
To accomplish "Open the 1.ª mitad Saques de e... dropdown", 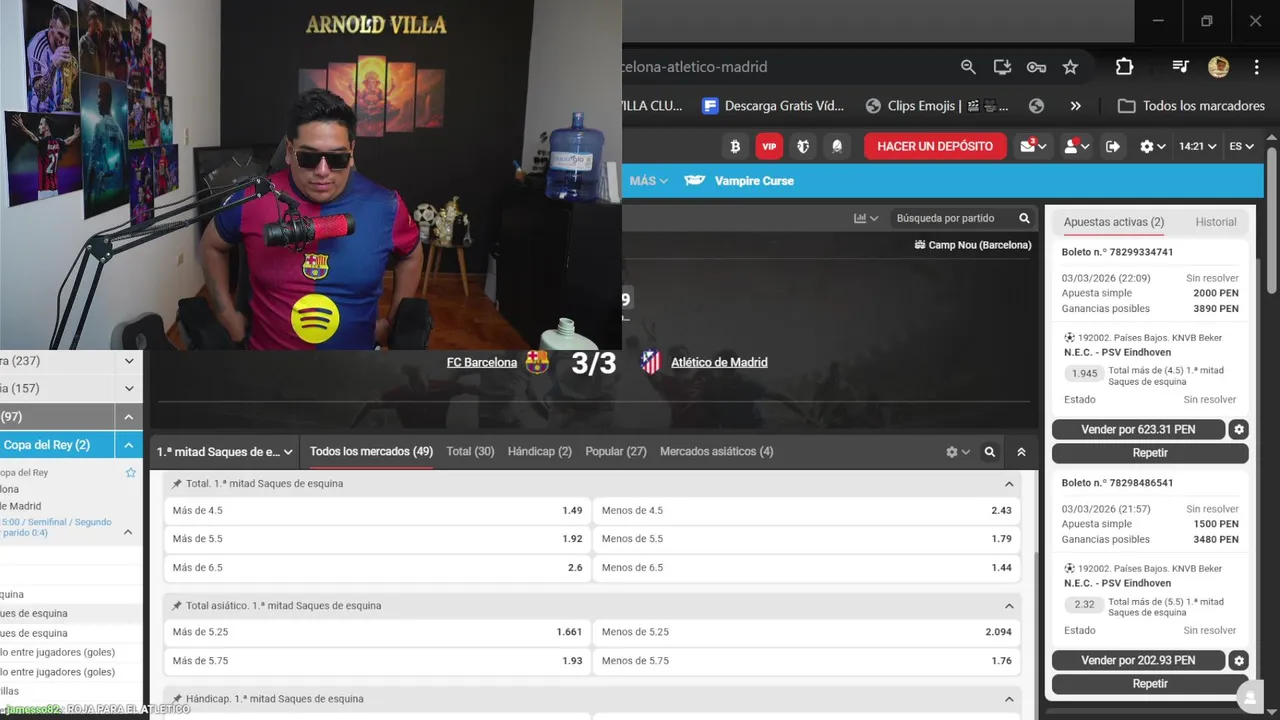I will point(225,452).
